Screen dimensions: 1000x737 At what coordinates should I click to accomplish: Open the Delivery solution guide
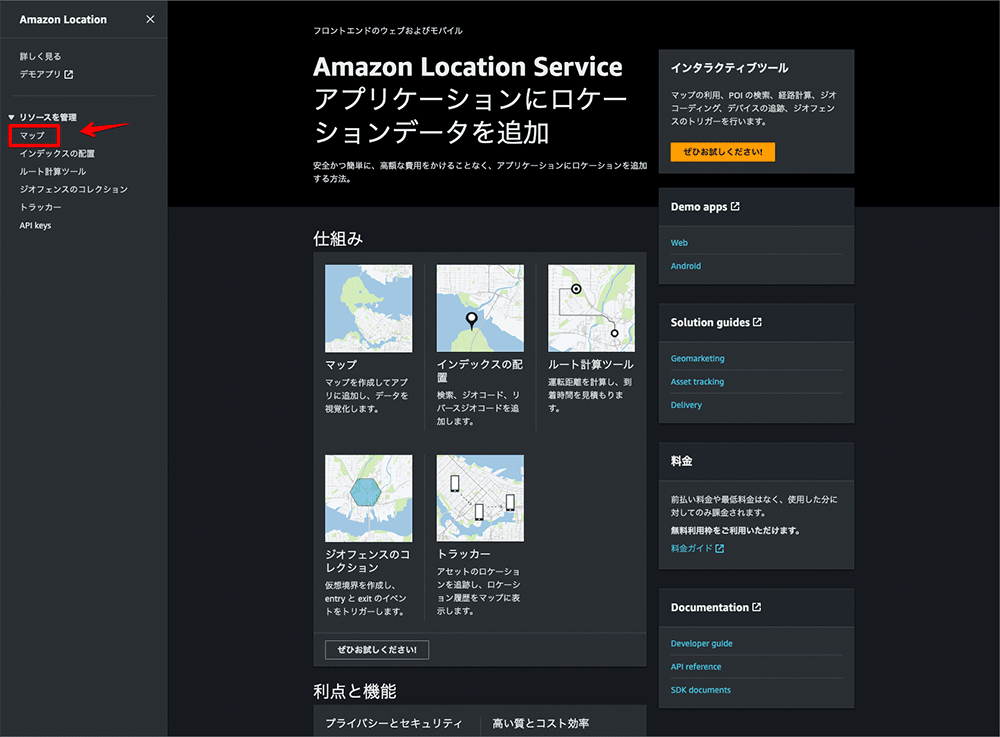[x=686, y=405]
